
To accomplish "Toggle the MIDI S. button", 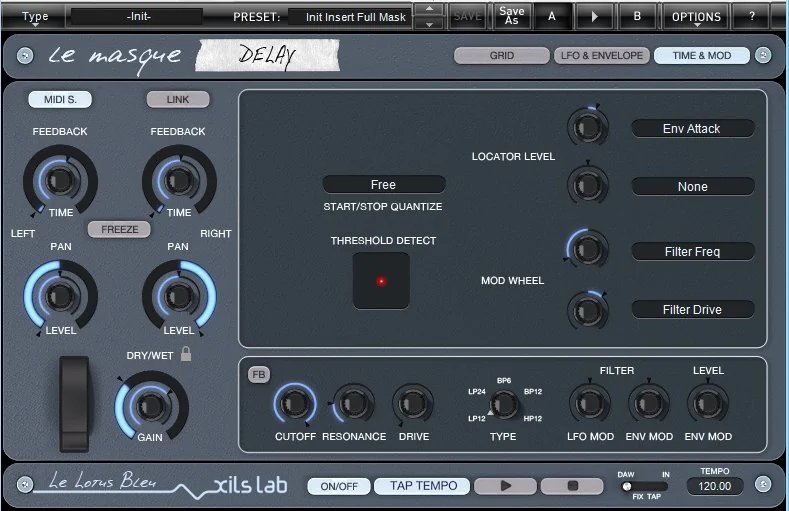I will pos(60,100).
